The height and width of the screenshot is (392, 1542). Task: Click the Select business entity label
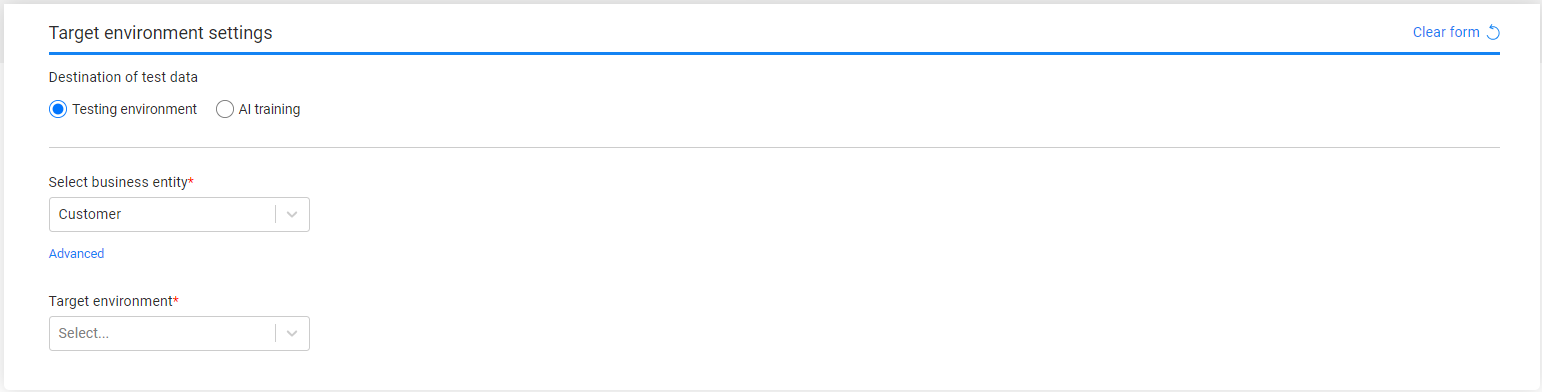click(x=118, y=181)
